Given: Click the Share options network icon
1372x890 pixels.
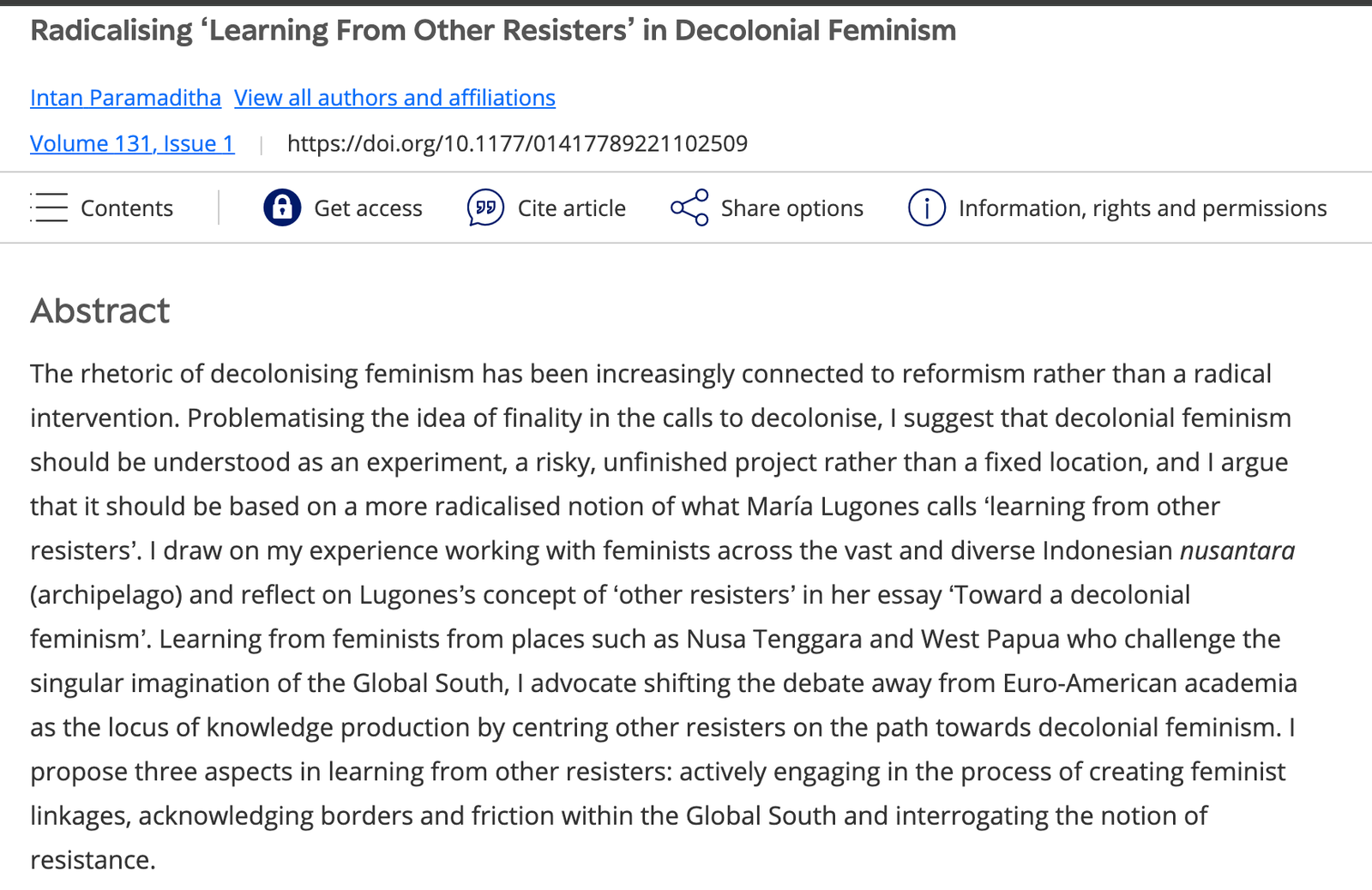Looking at the screenshot, I should tap(689, 207).
